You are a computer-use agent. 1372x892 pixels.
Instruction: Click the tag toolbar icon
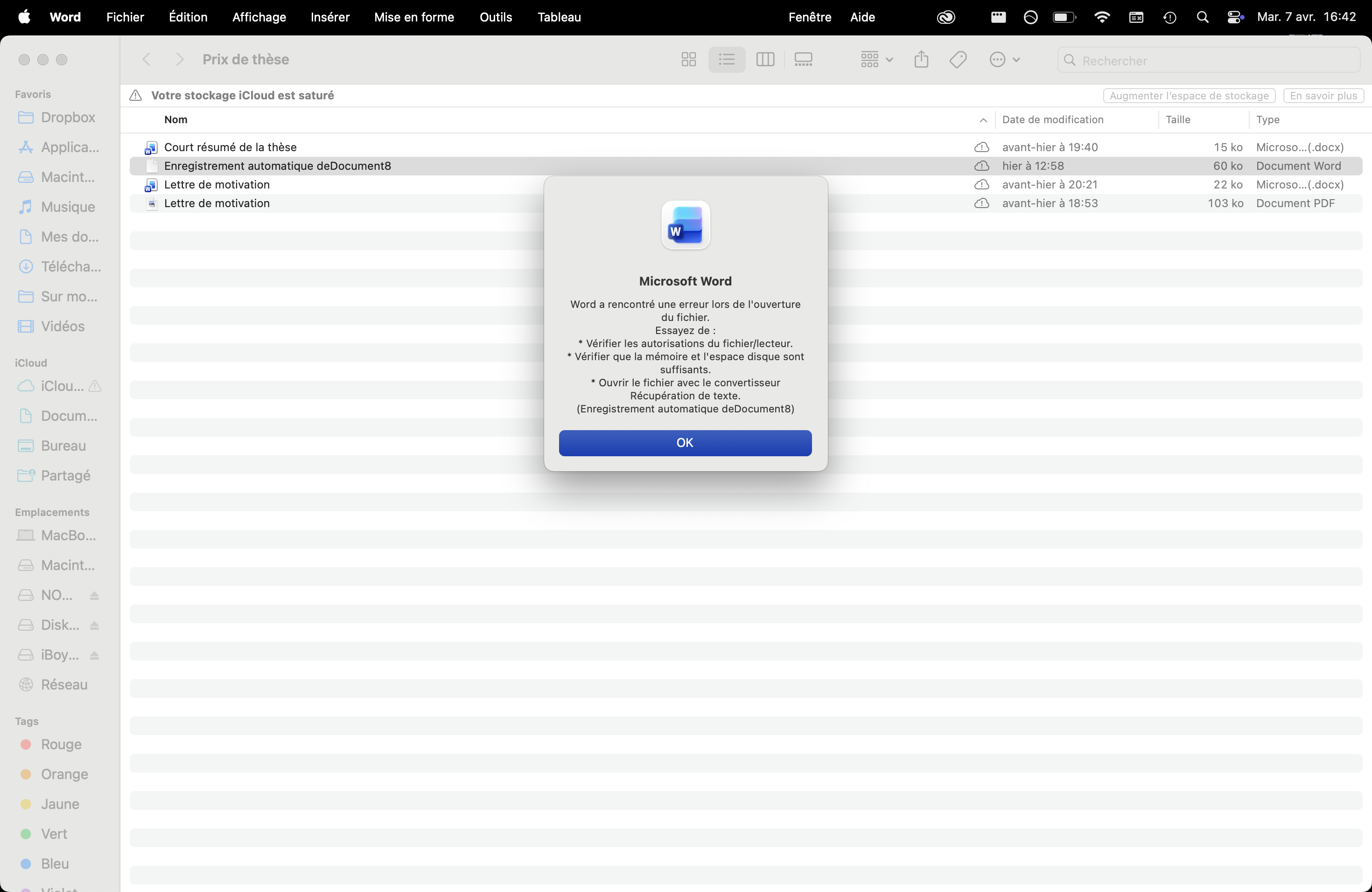tap(958, 59)
